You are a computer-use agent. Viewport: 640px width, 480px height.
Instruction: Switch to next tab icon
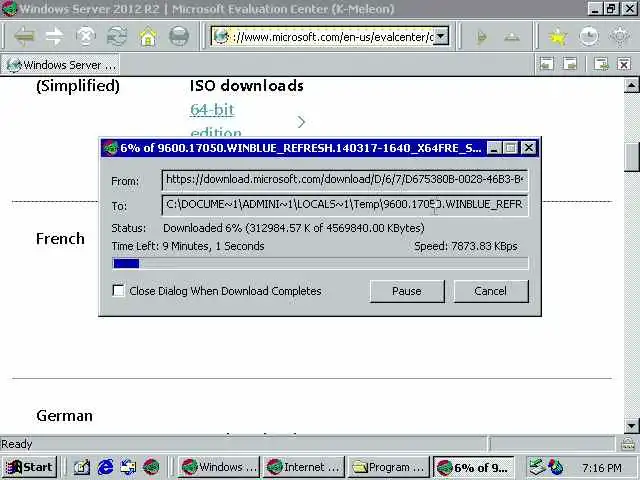click(x=570, y=64)
